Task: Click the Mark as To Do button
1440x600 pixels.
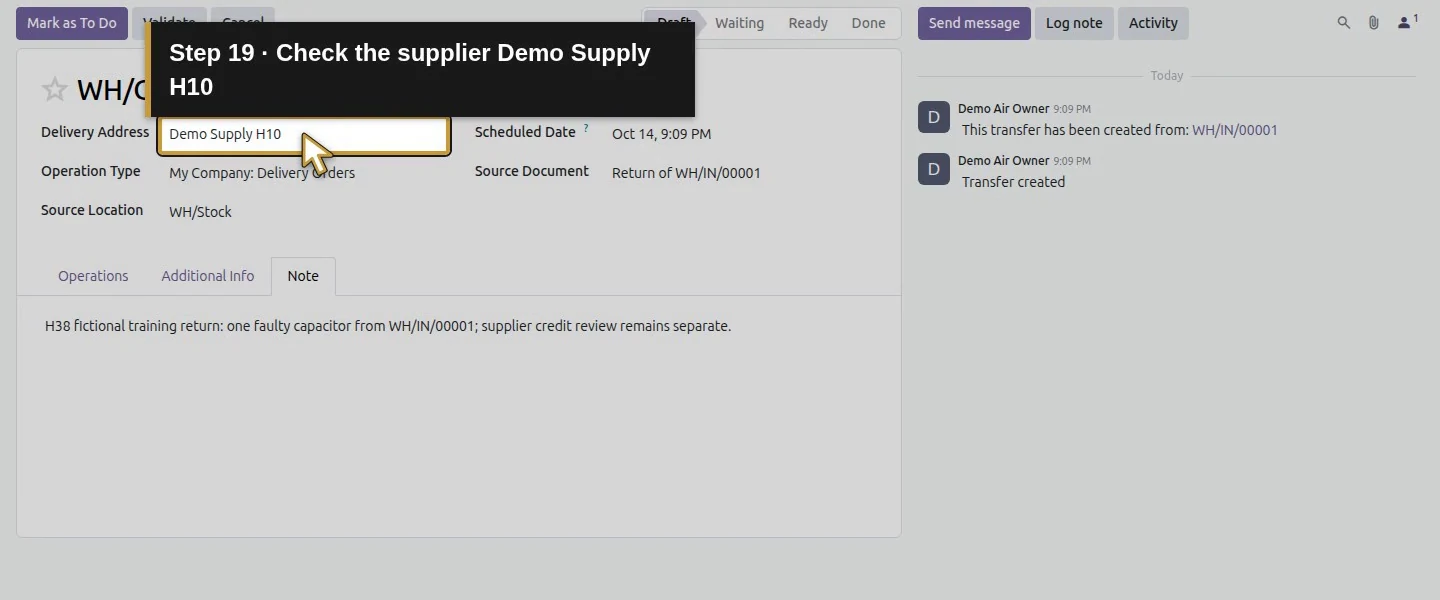Action: (x=72, y=23)
